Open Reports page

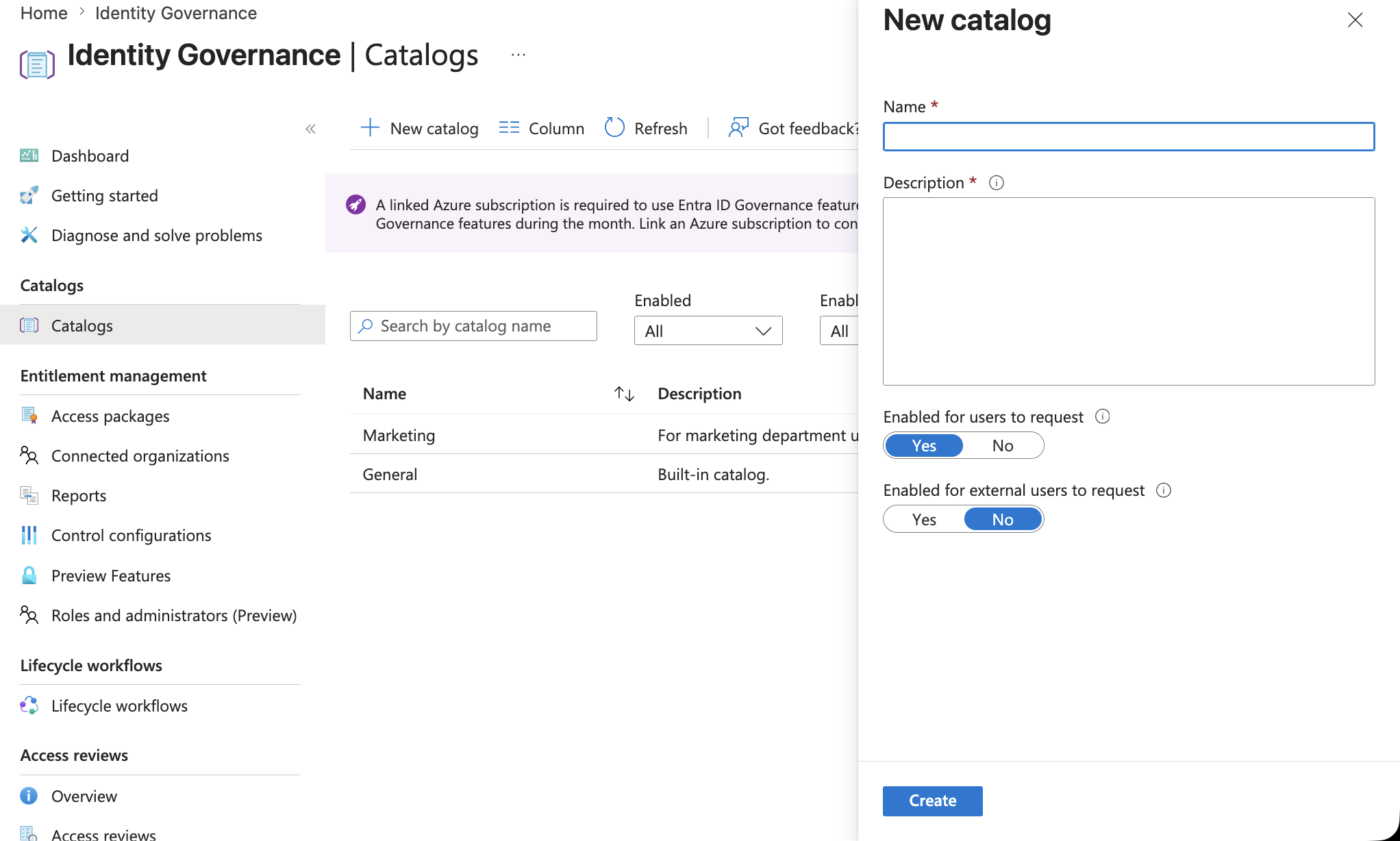click(79, 495)
